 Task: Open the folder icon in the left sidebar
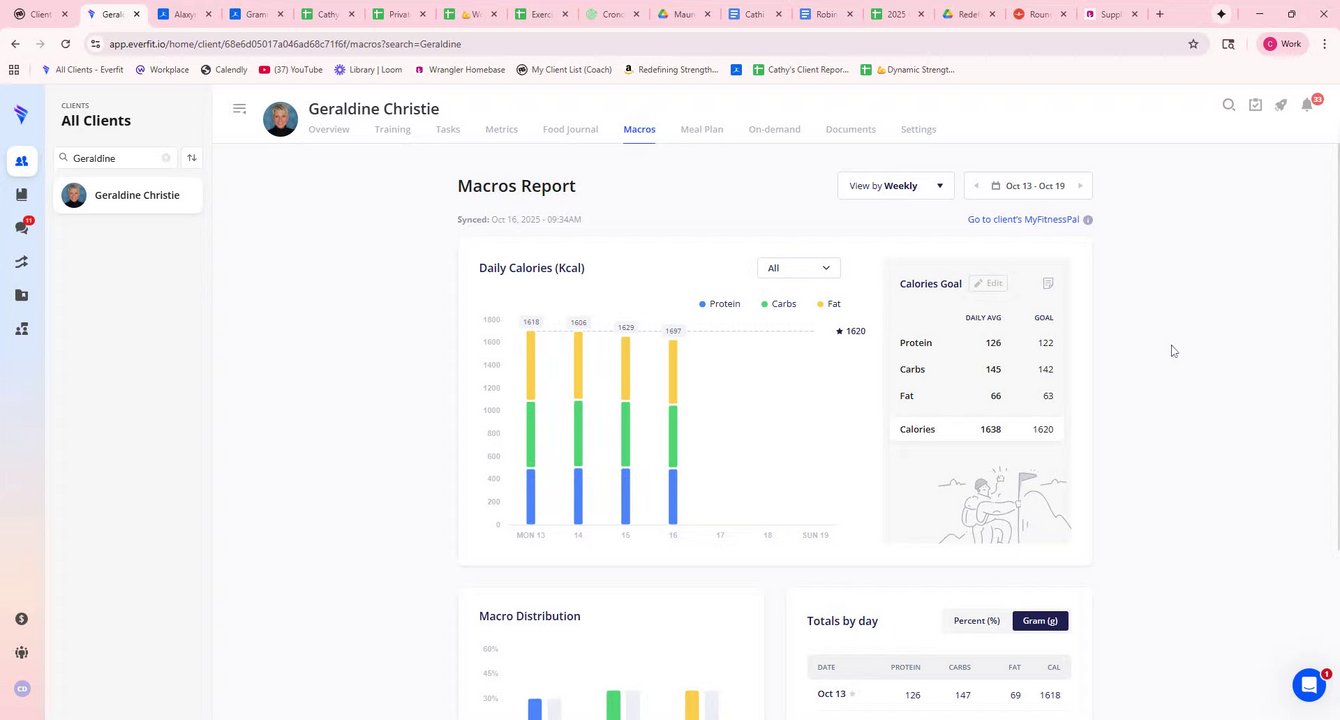[21, 295]
